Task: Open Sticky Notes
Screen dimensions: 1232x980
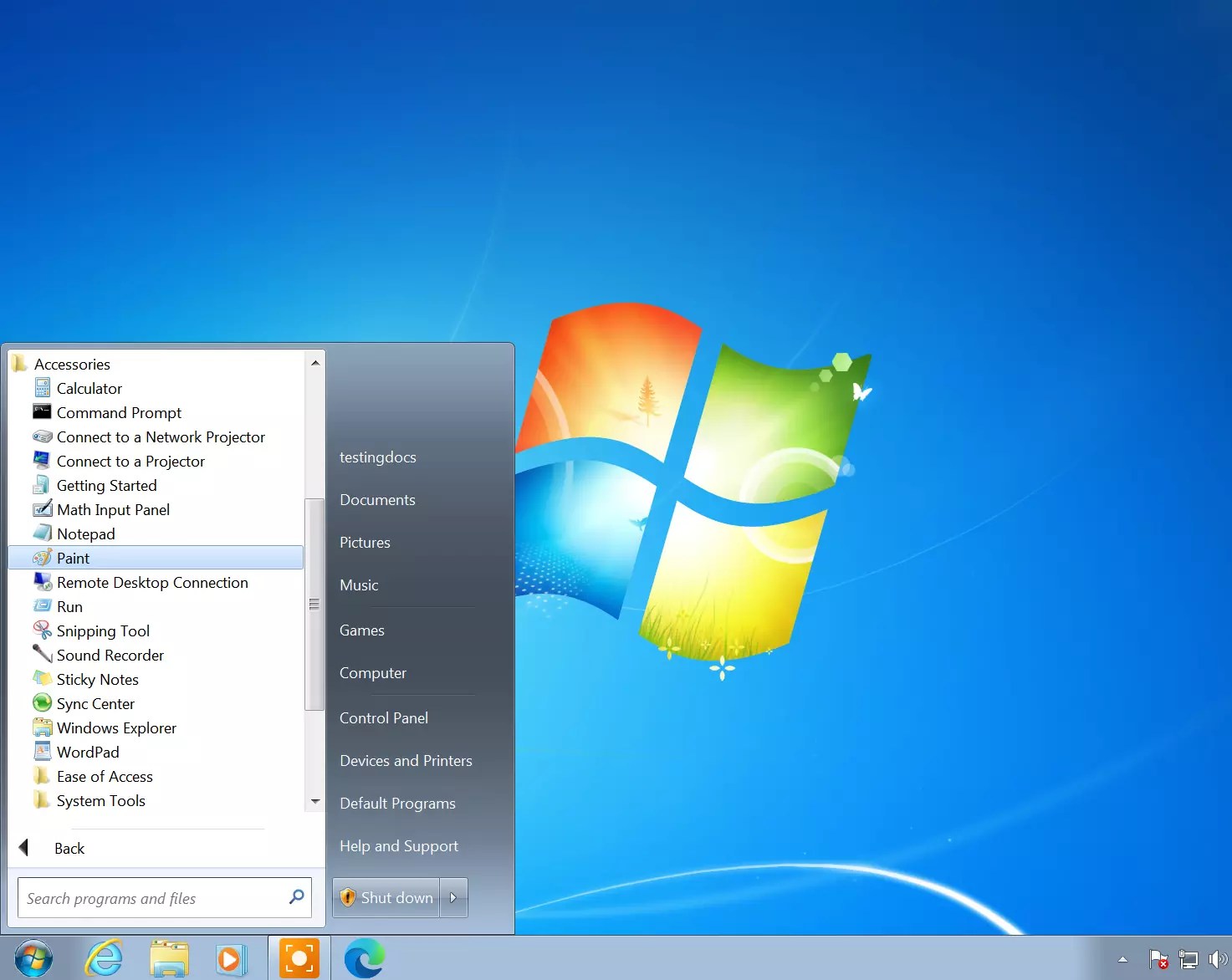Action: pyautogui.click(x=98, y=679)
